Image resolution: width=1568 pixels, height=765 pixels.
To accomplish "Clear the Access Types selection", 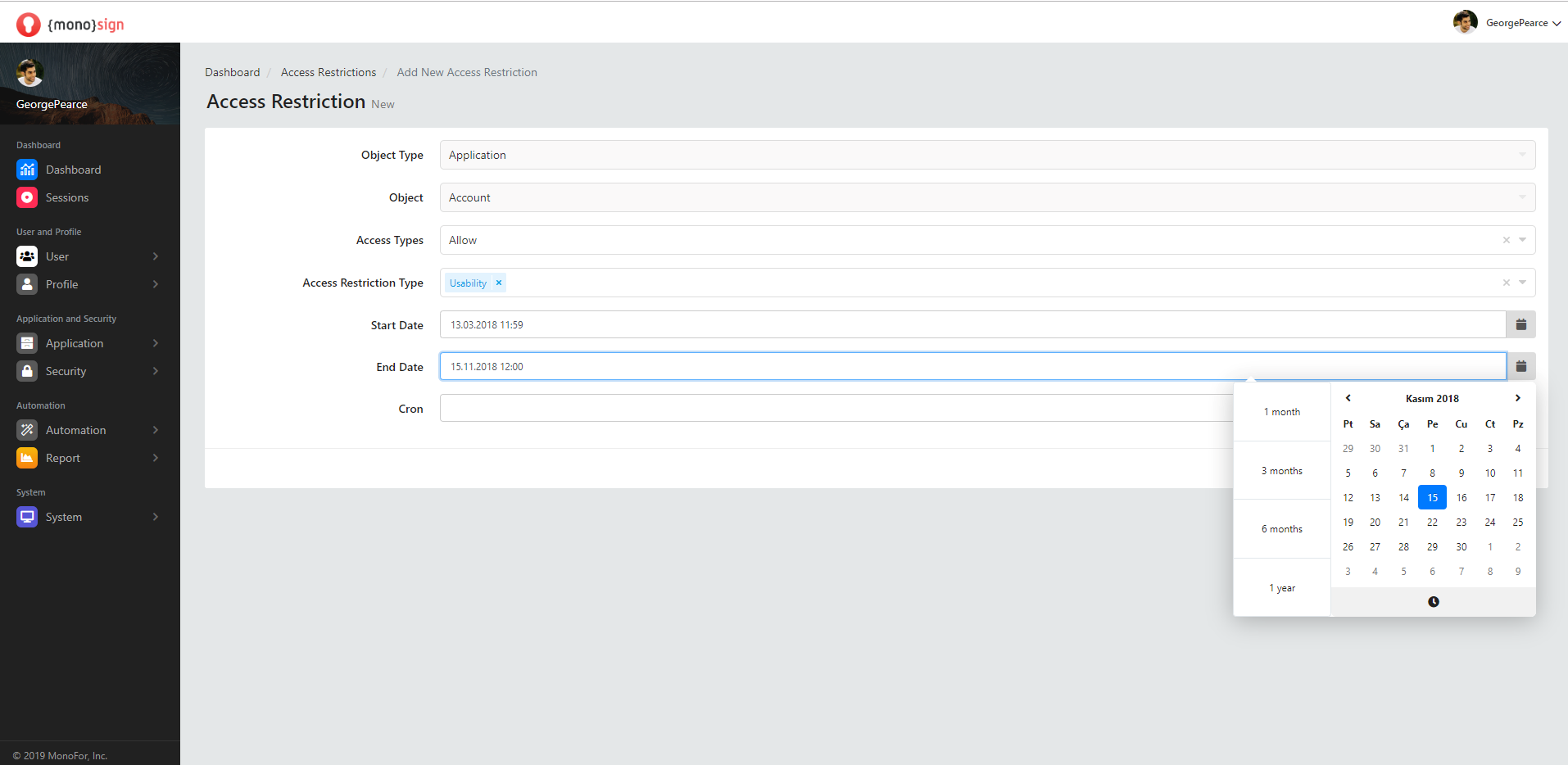I will tap(1506, 240).
